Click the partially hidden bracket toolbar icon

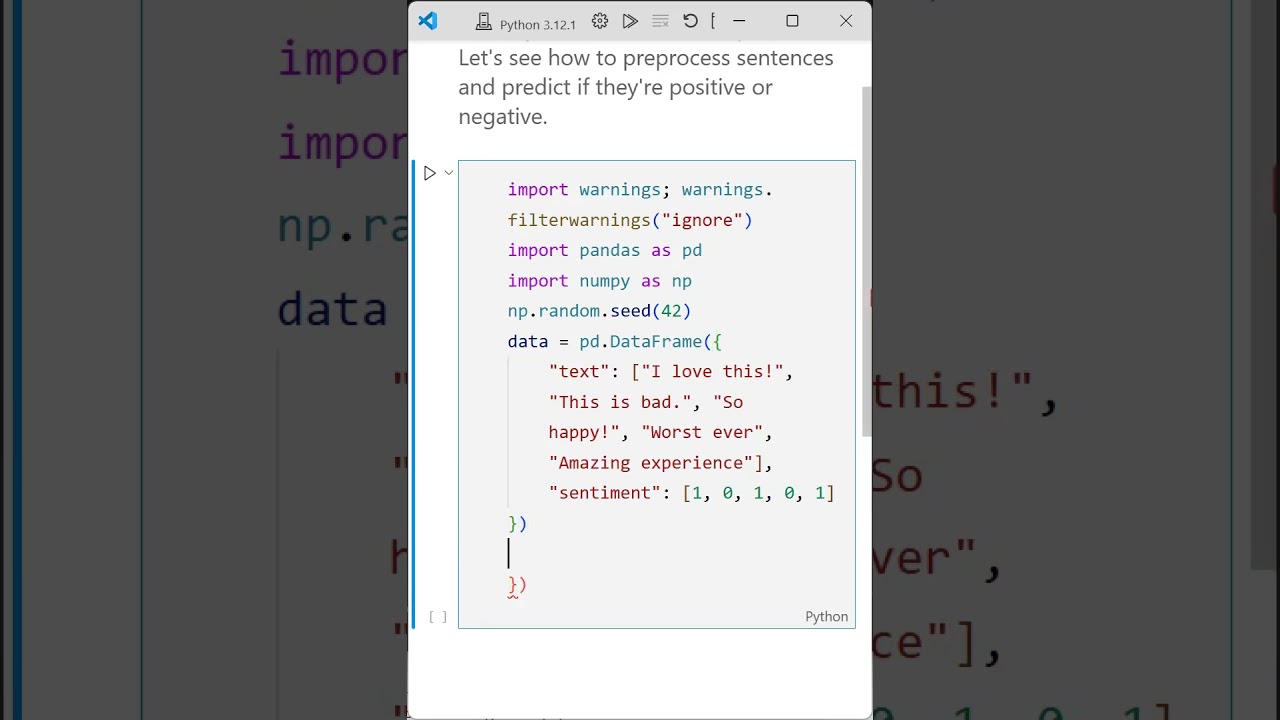click(713, 21)
